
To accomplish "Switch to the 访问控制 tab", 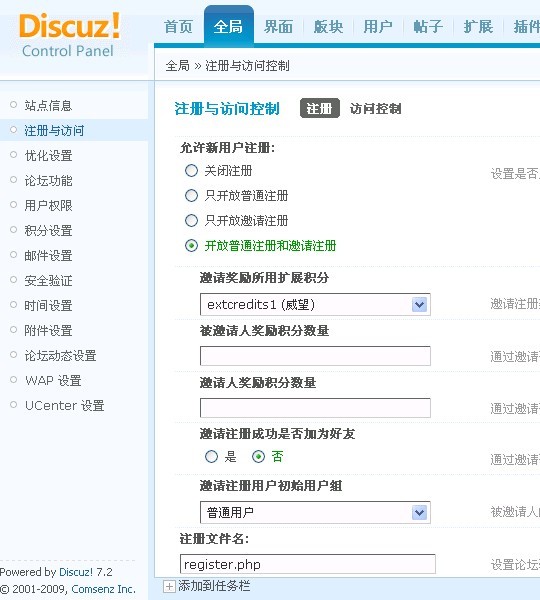I will pyautogui.click(x=375, y=109).
